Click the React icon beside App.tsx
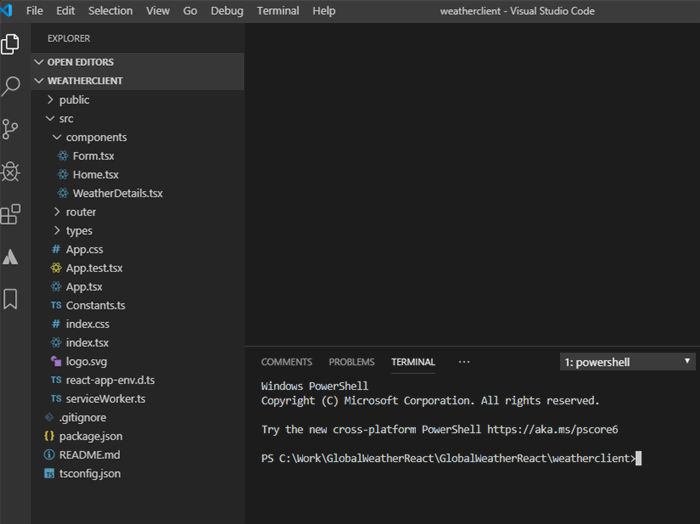Image resolution: width=700 pixels, height=524 pixels. point(56,287)
